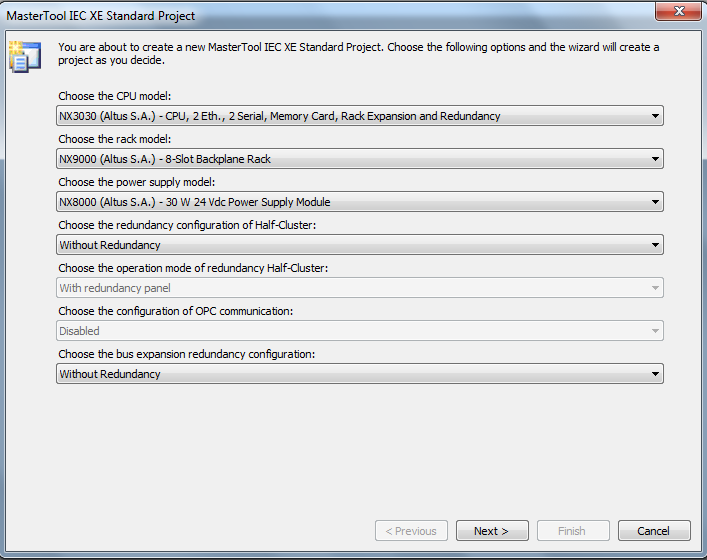Screen dimensions: 707x560
Task: Click the arrow of the OPC communication combo
Action: tap(655, 331)
